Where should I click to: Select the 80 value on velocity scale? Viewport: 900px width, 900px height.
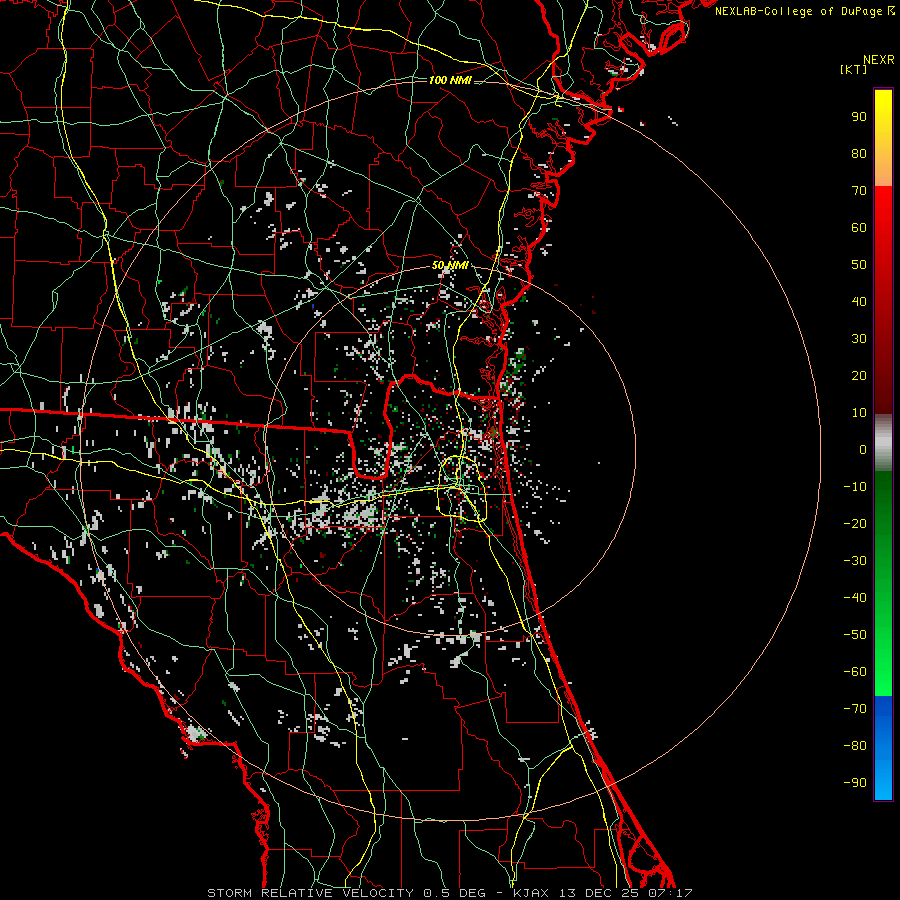click(x=859, y=153)
